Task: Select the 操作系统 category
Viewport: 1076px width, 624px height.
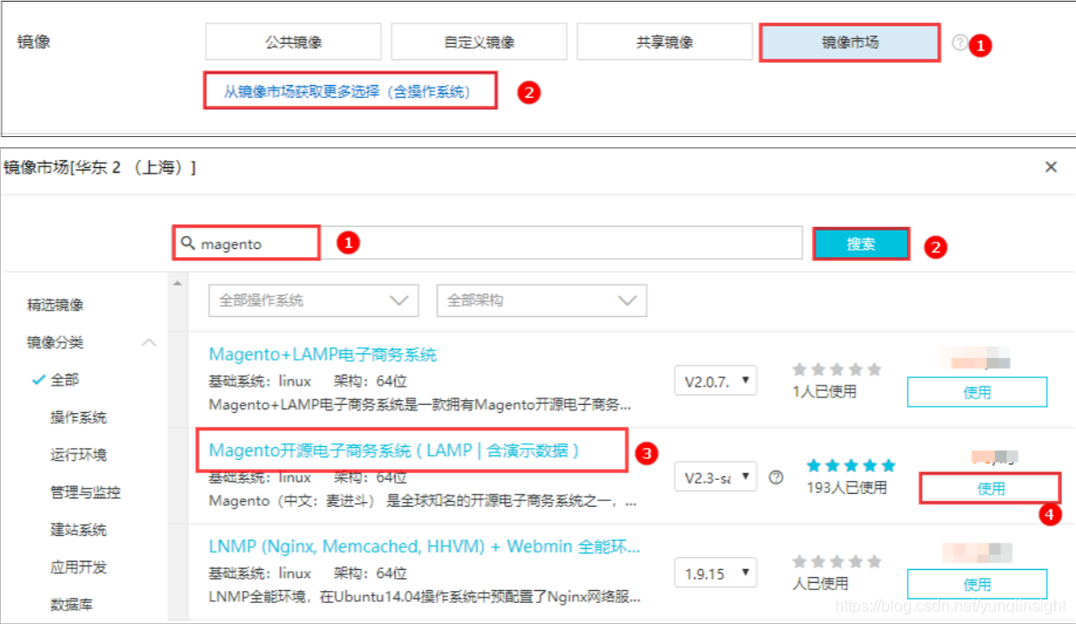Action: coord(78,417)
